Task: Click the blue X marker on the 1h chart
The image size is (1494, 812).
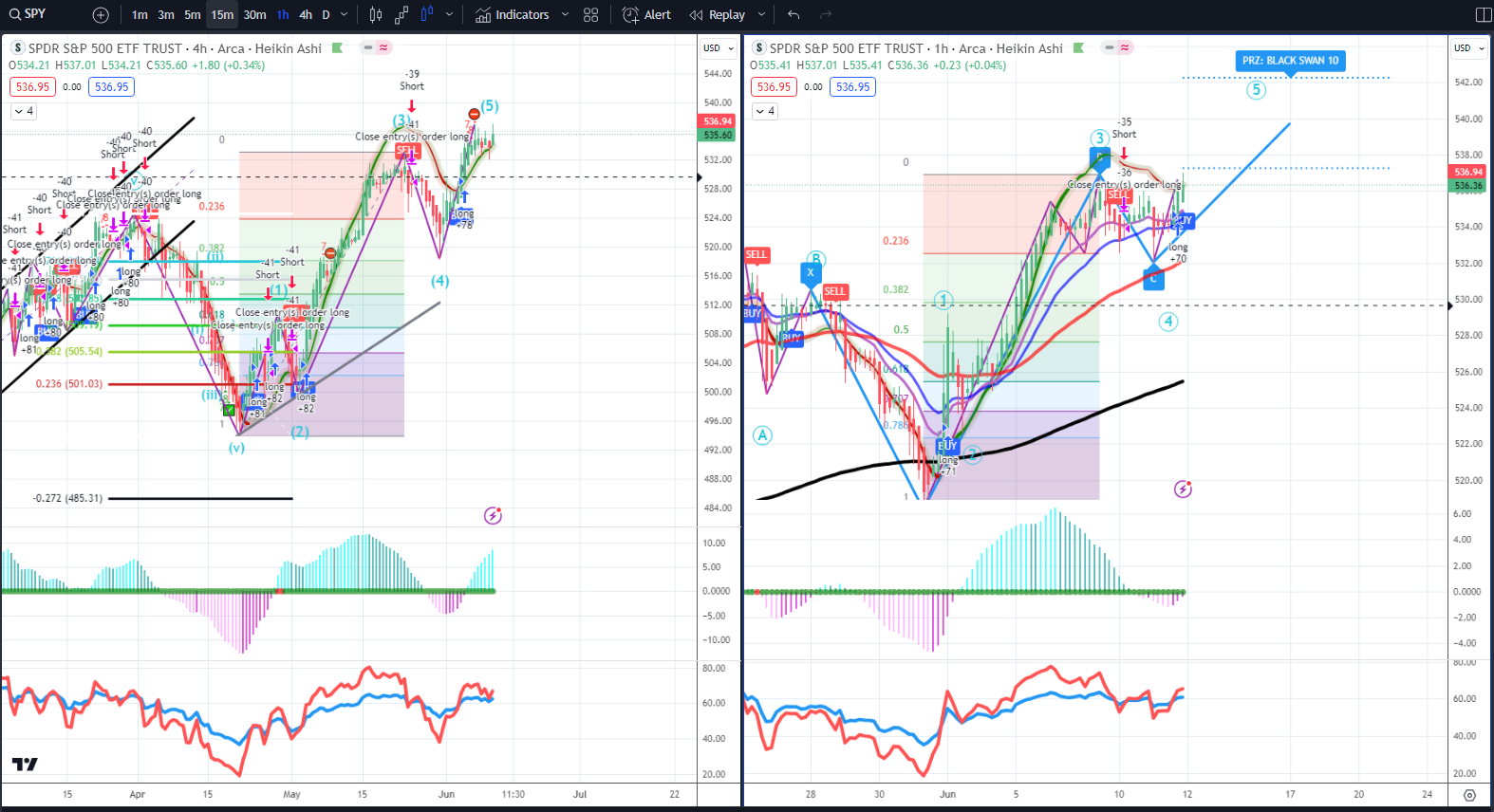Action: pyautogui.click(x=810, y=273)
